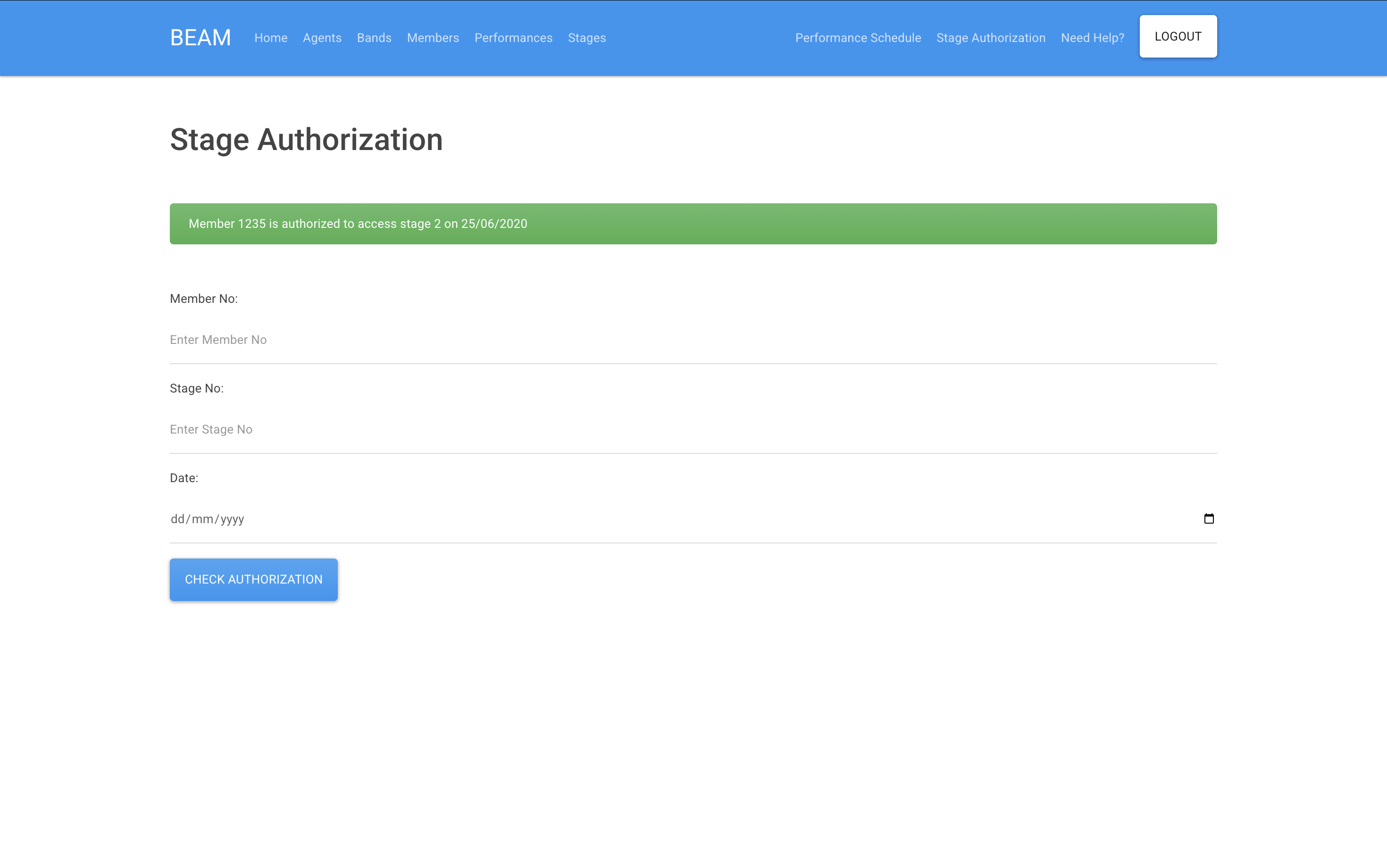Open the Stages navigation link
This screenshot has width=1387, height=868.
(586, 38)
